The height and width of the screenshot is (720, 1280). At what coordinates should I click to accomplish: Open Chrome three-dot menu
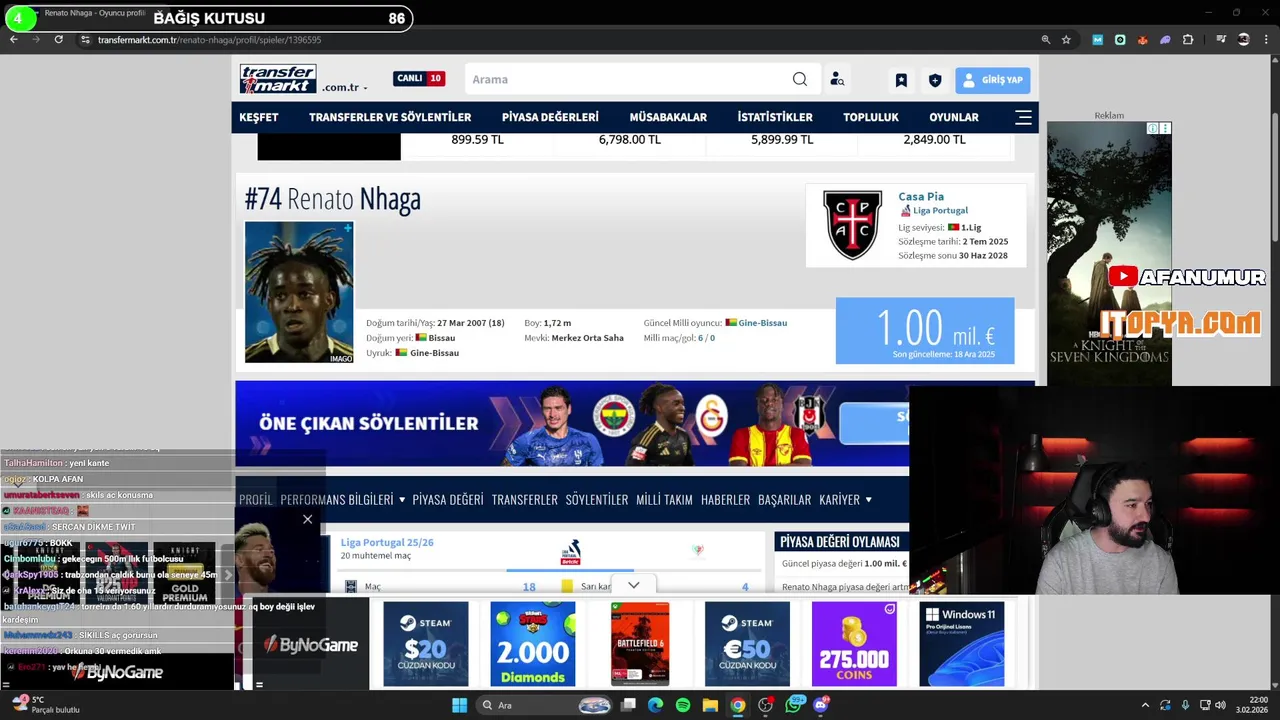pyautogui.click(x=1265, y=40)
